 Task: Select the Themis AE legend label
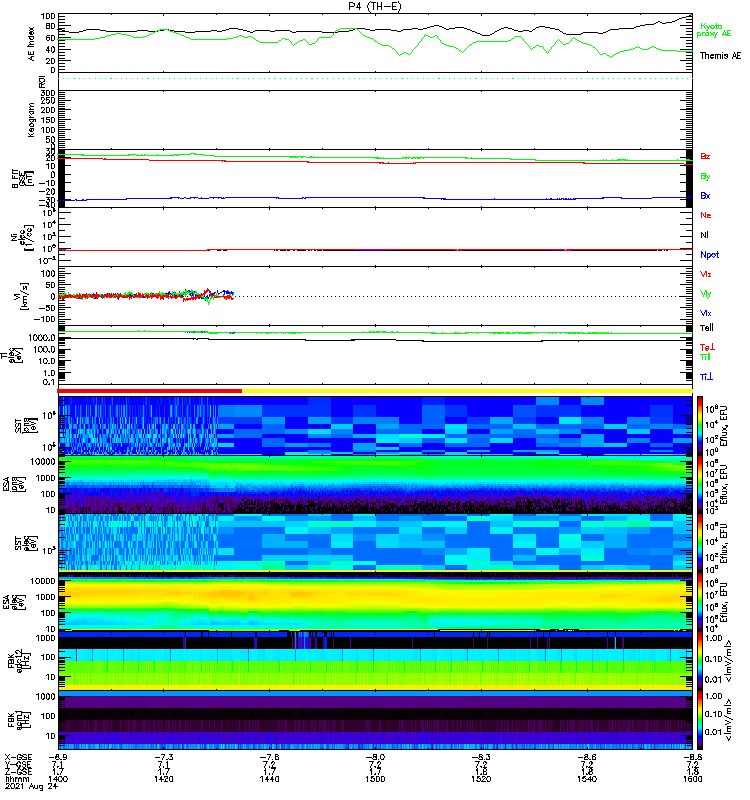(720, 56)
